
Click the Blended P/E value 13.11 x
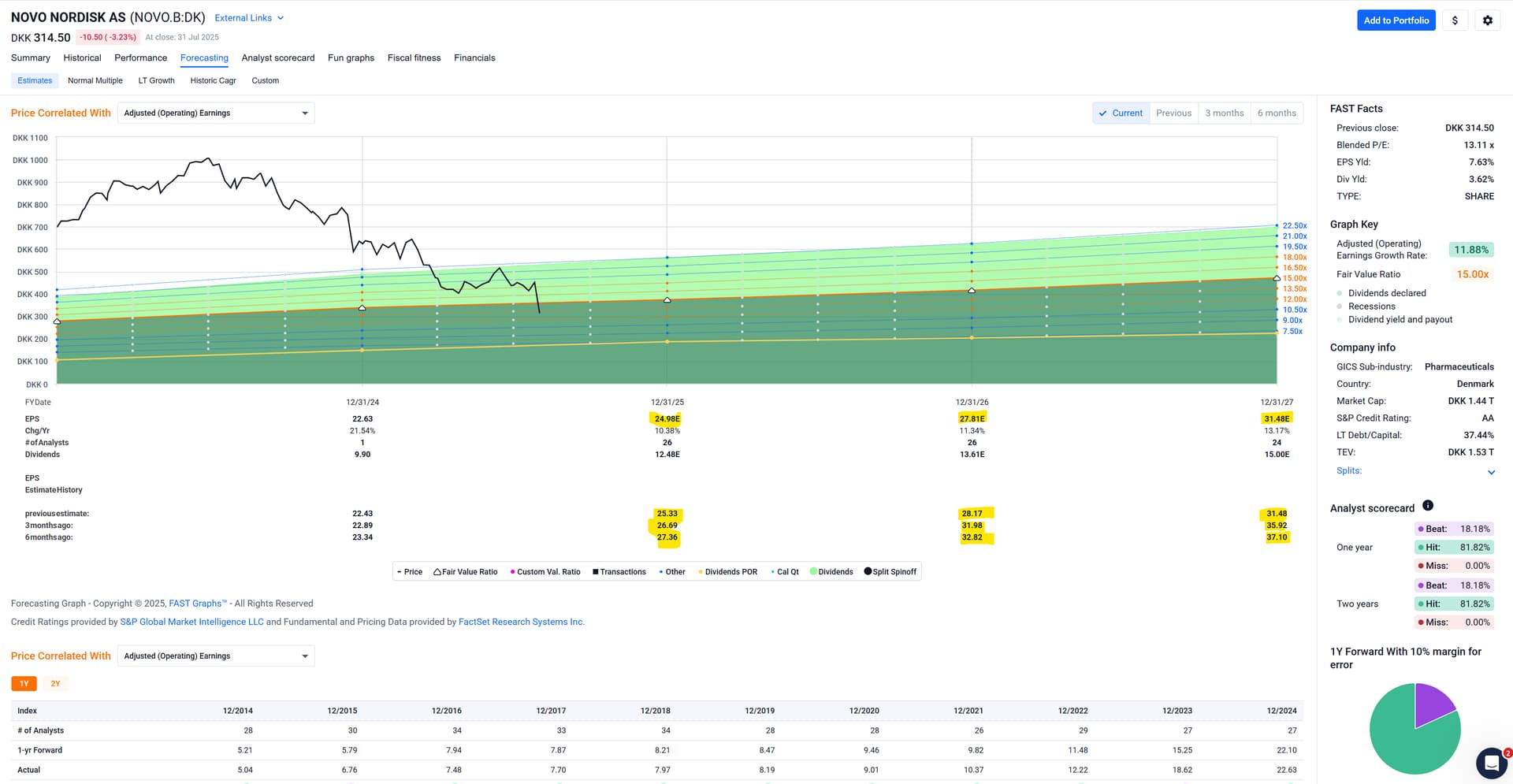tap(1478, 145)
